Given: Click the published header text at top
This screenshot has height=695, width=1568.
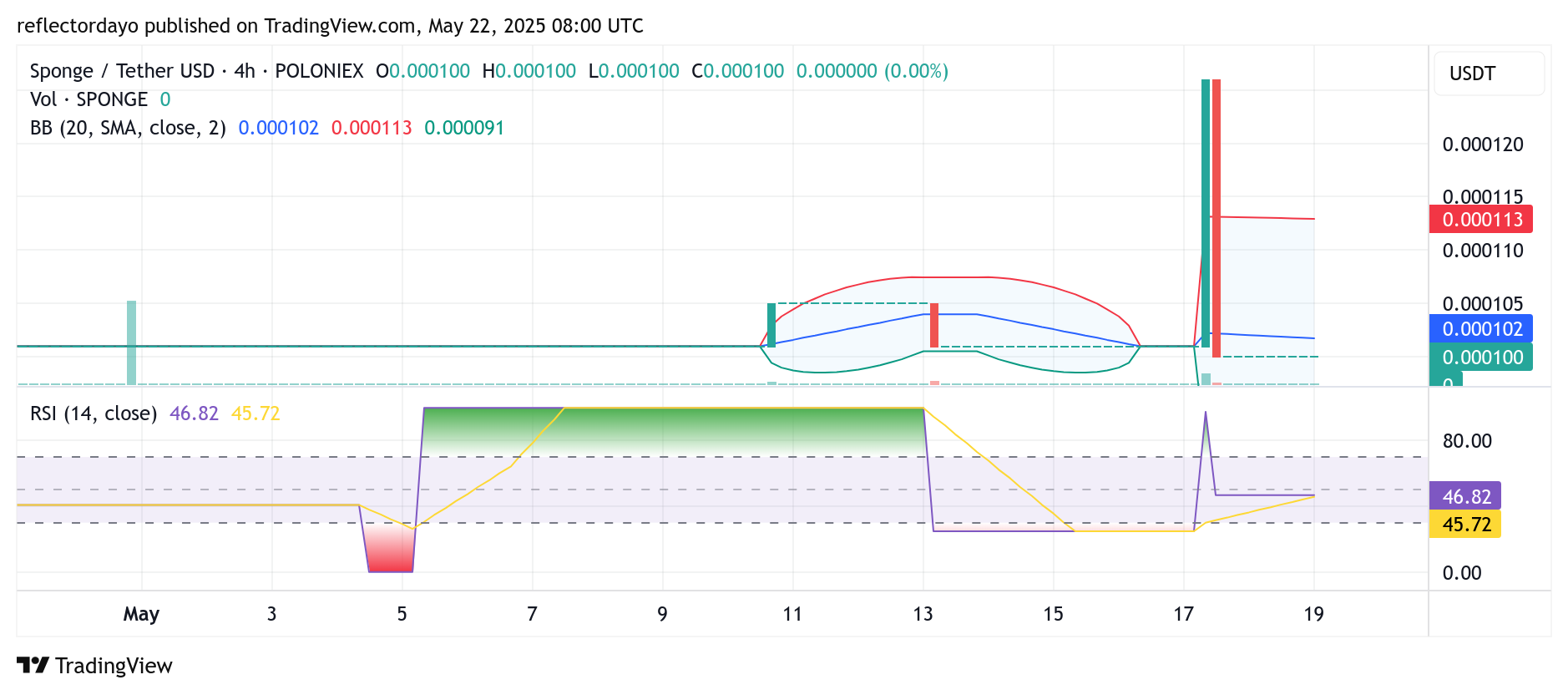Looking at the screenshot, I should click(330, 26).
